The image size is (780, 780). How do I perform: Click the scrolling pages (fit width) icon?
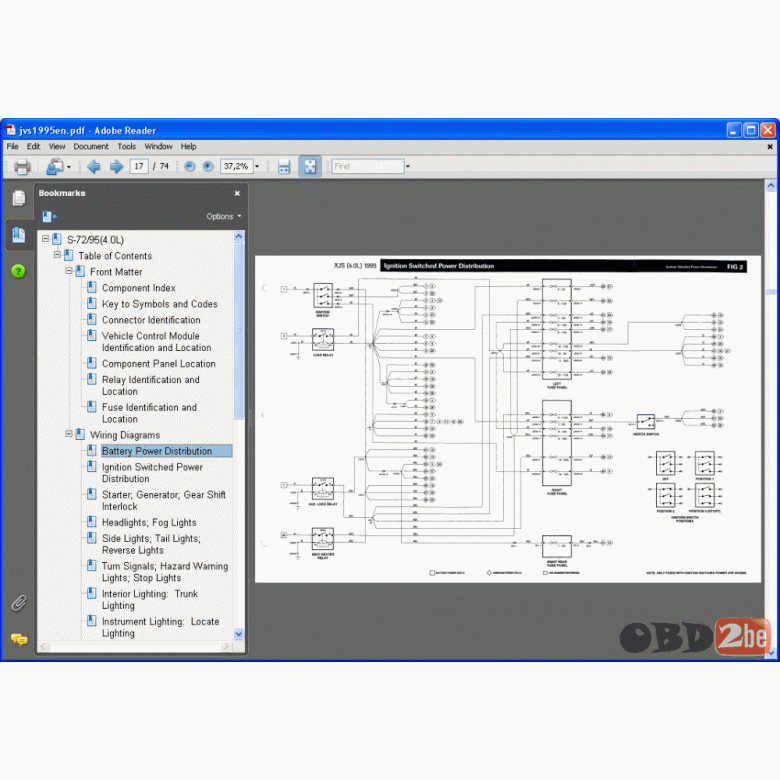click(284, 166)
